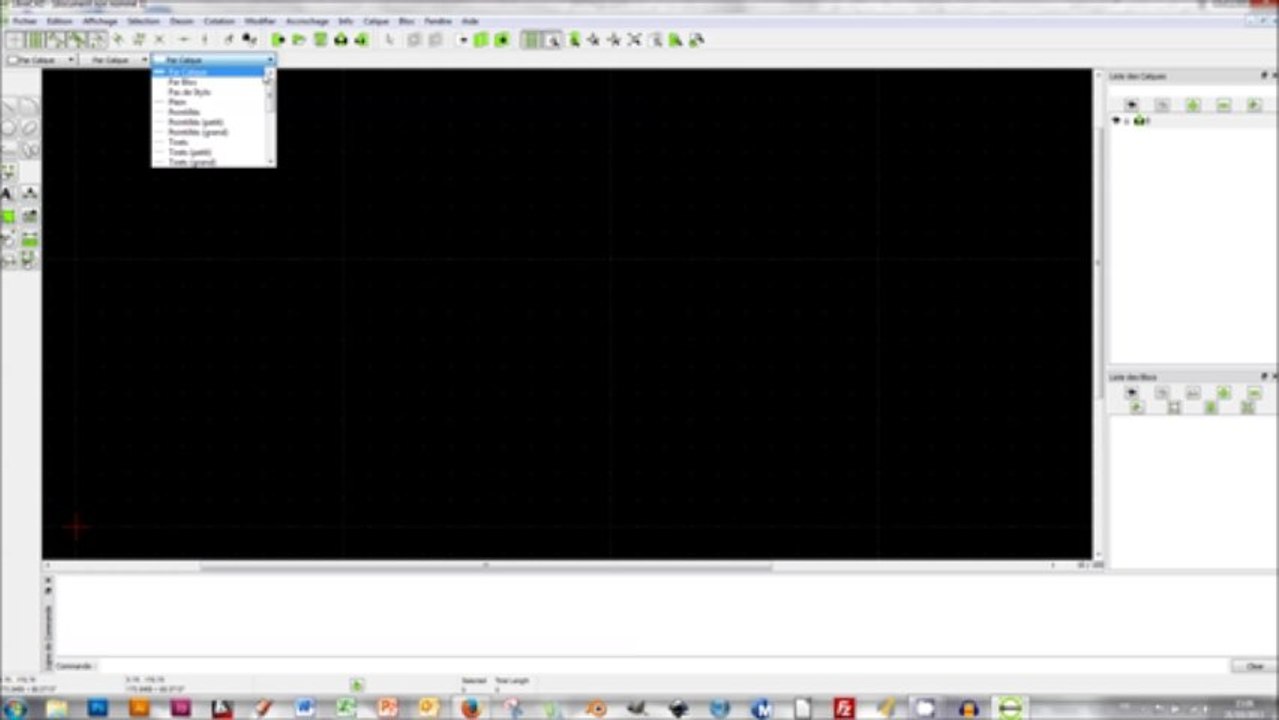Click the Auto zoom icon
Screen dimensions: 1279x720
tap(634, 40)
